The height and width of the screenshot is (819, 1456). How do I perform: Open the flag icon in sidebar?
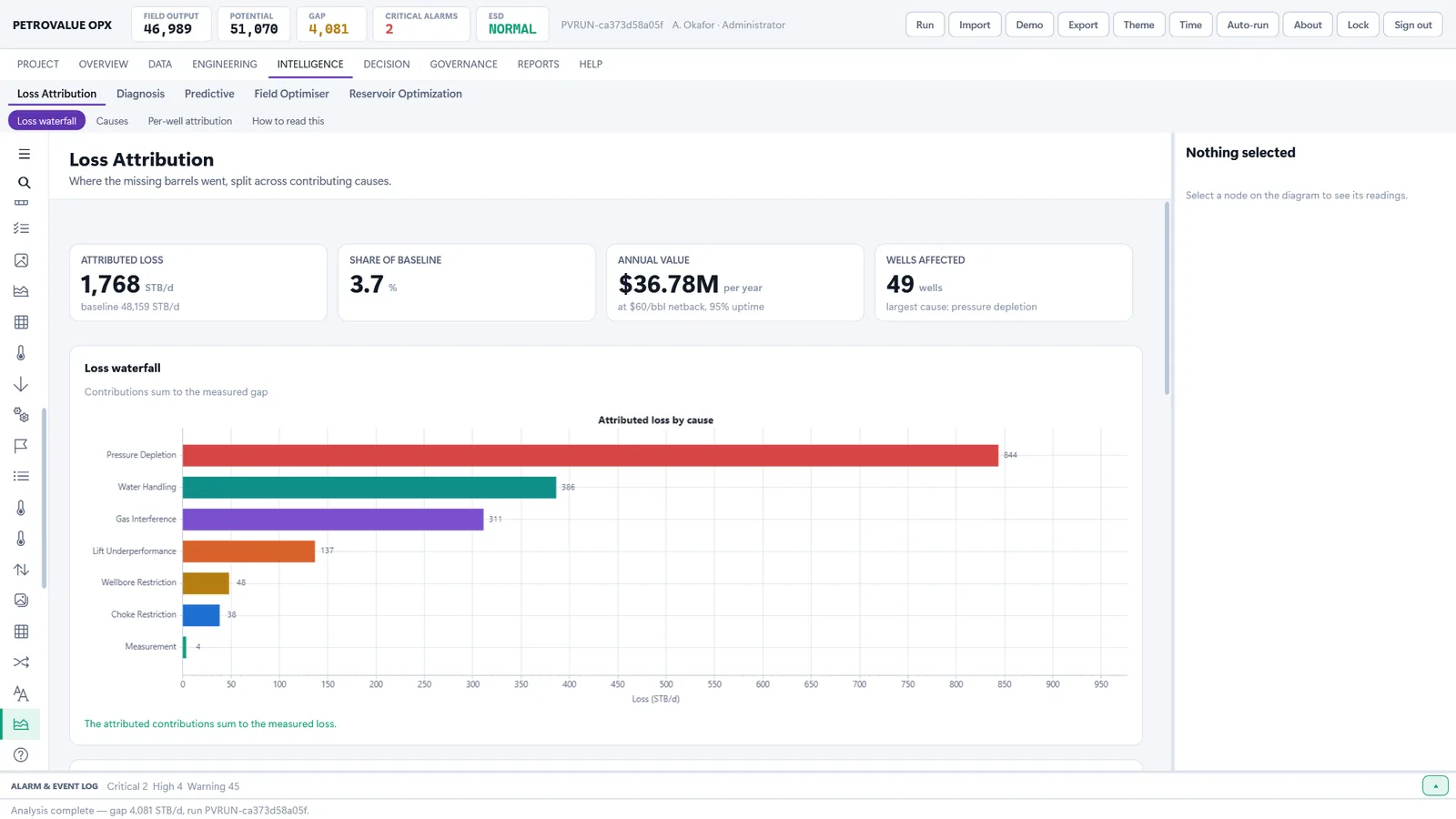(x=21, y=446)
